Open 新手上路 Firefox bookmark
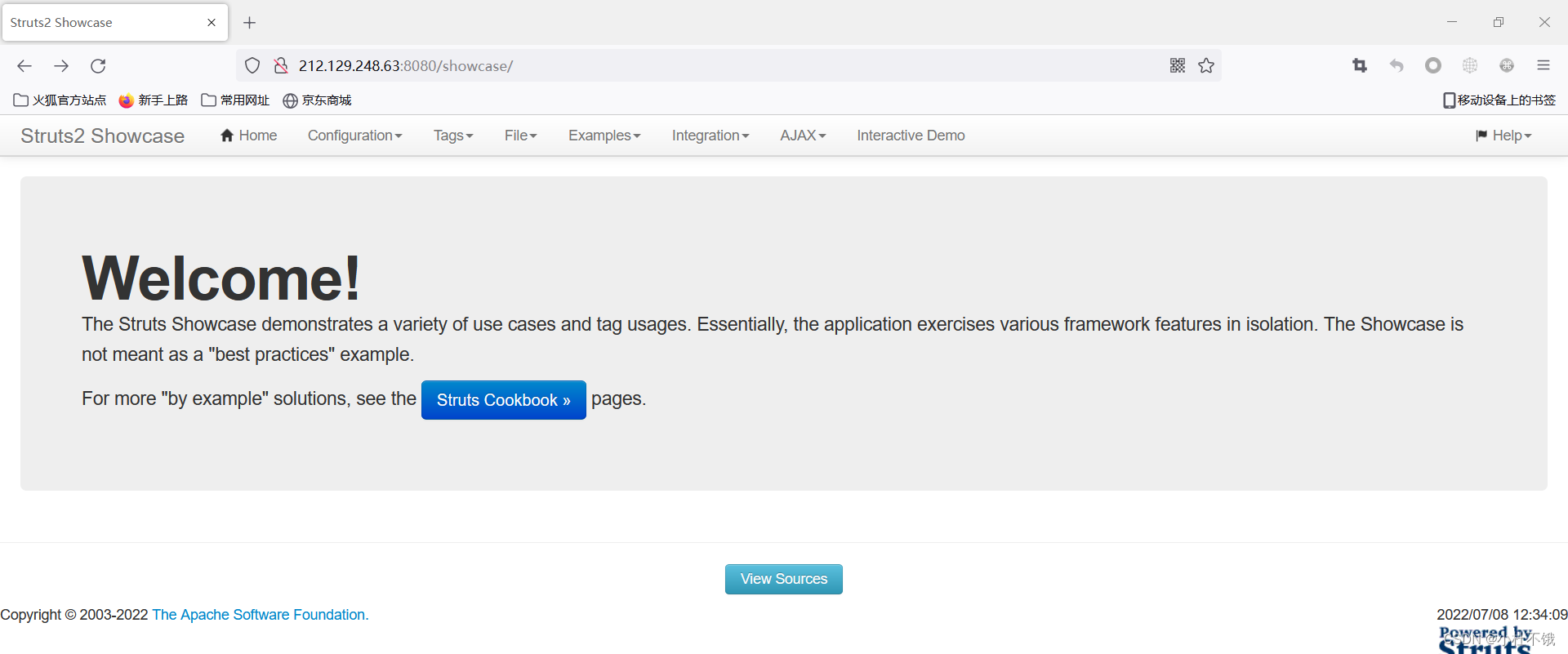This screenshot has width=1568, height=654. (154, 100)
